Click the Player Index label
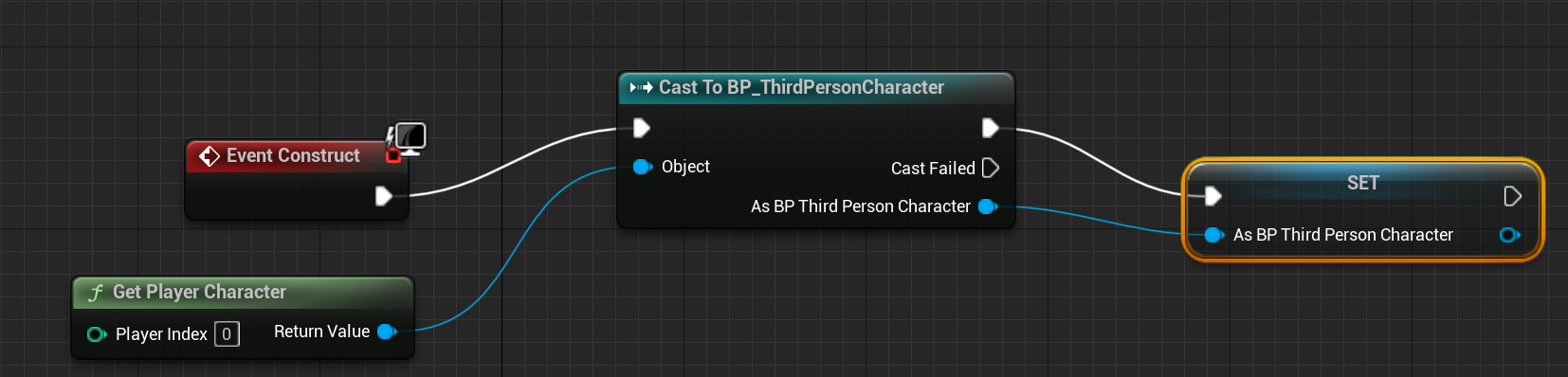 pyautogui.click(x=161, y=334)
